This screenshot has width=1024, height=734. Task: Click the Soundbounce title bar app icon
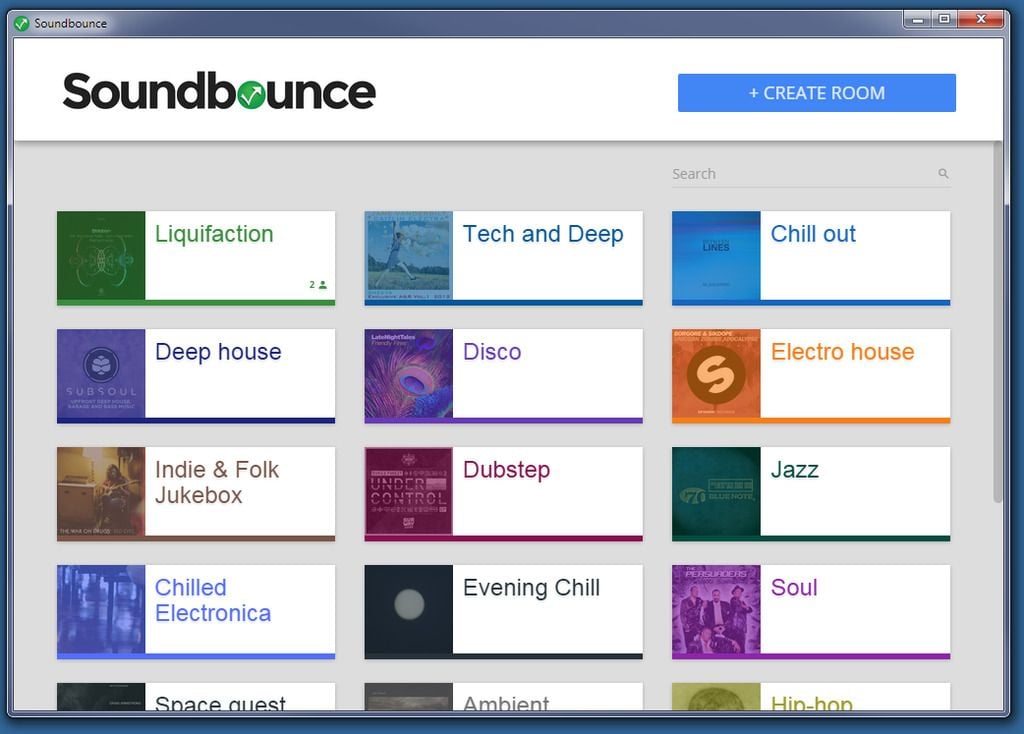tap(22, 24)
